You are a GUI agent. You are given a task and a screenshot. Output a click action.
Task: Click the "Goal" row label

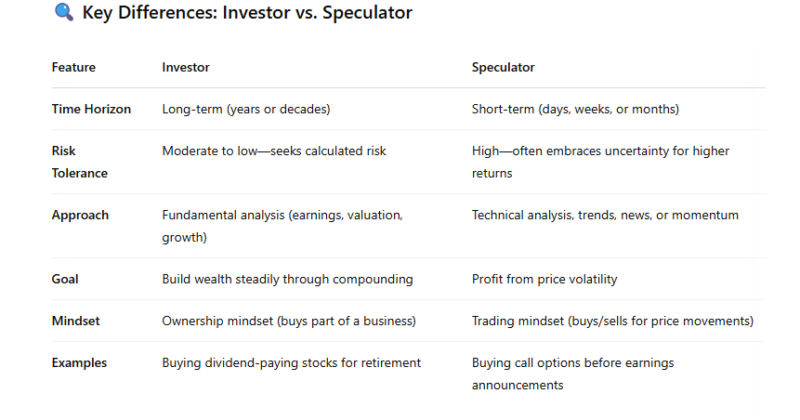(x=66, y=279)
